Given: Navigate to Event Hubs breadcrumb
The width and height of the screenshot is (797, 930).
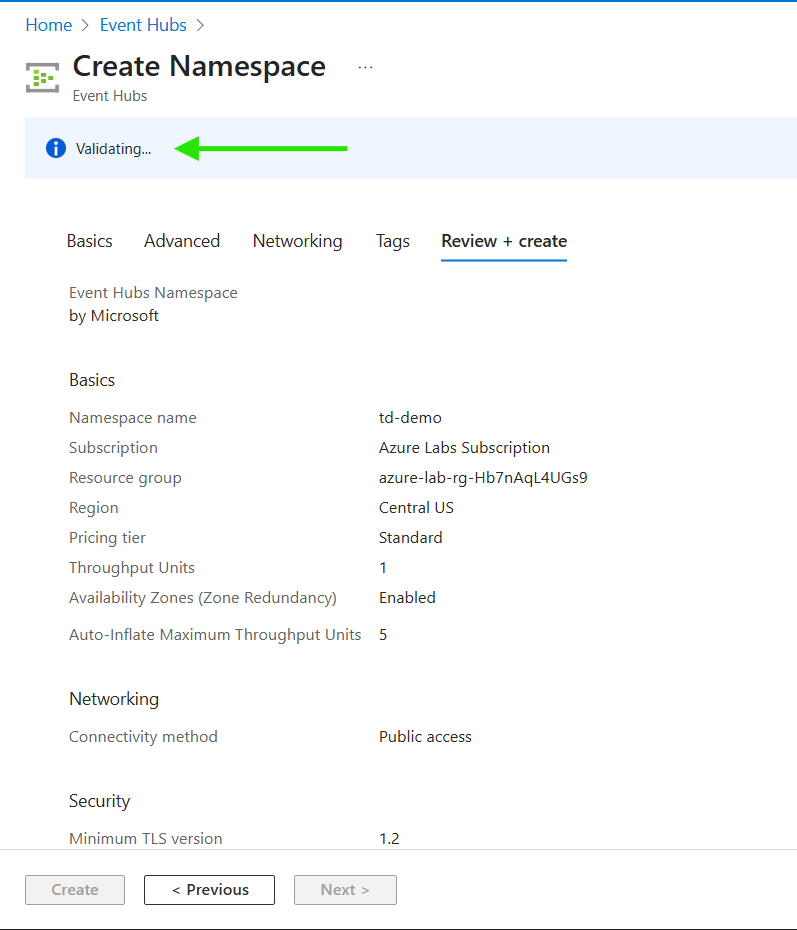Looking at the screenshot, I should [x=143, y=25].
